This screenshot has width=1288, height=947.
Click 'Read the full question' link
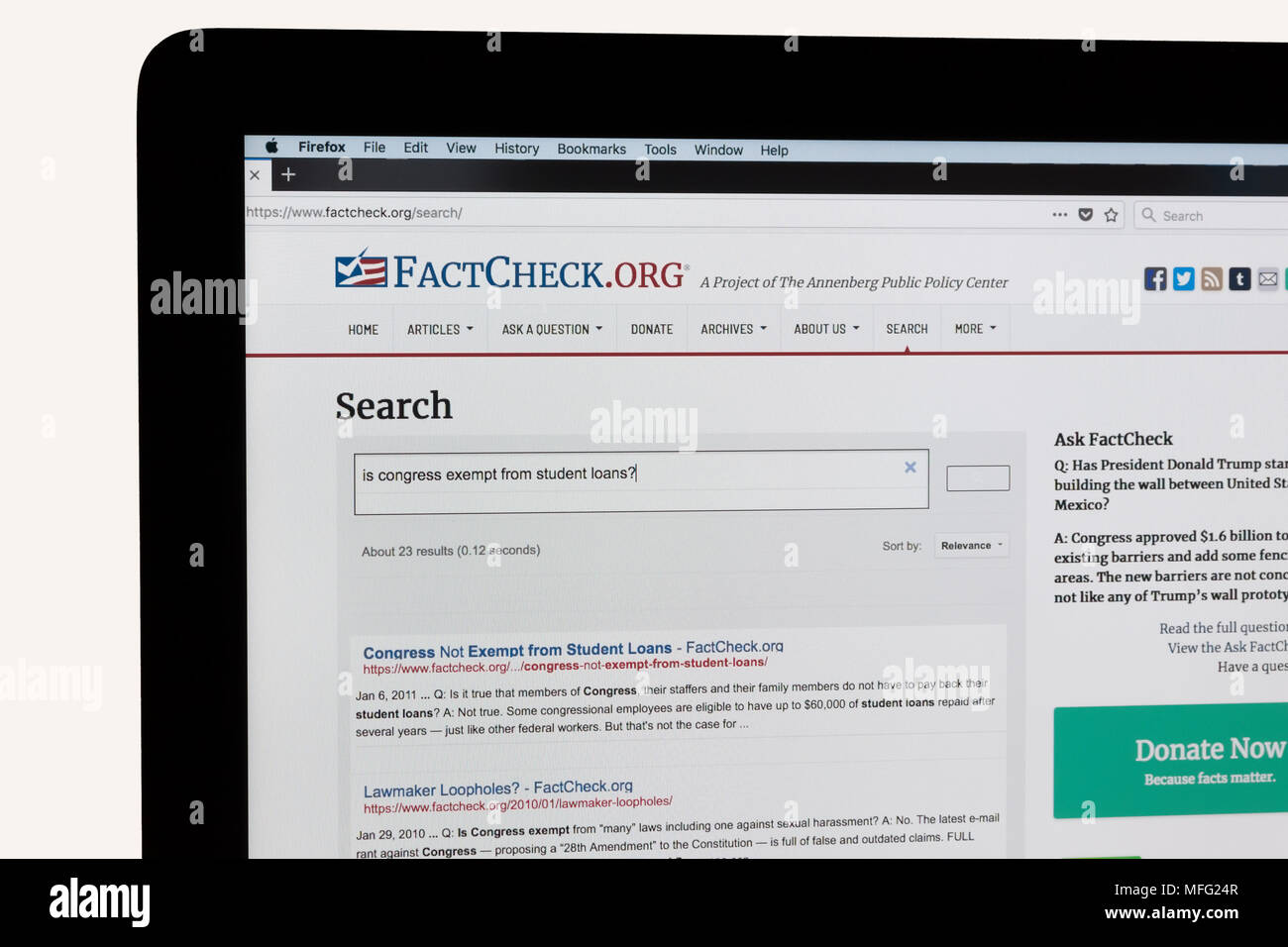(1224, 628)
